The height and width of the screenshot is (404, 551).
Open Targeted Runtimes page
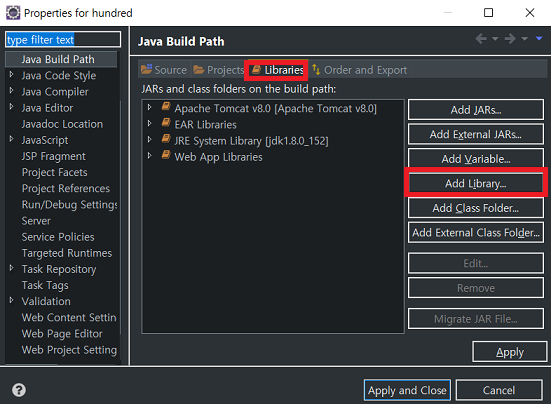click(x=67, y=253)
